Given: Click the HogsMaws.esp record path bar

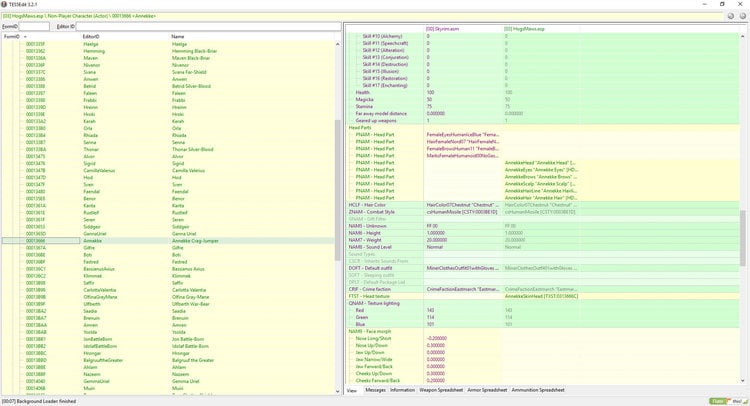Looking at the screenshot, I should pos(362,16).
